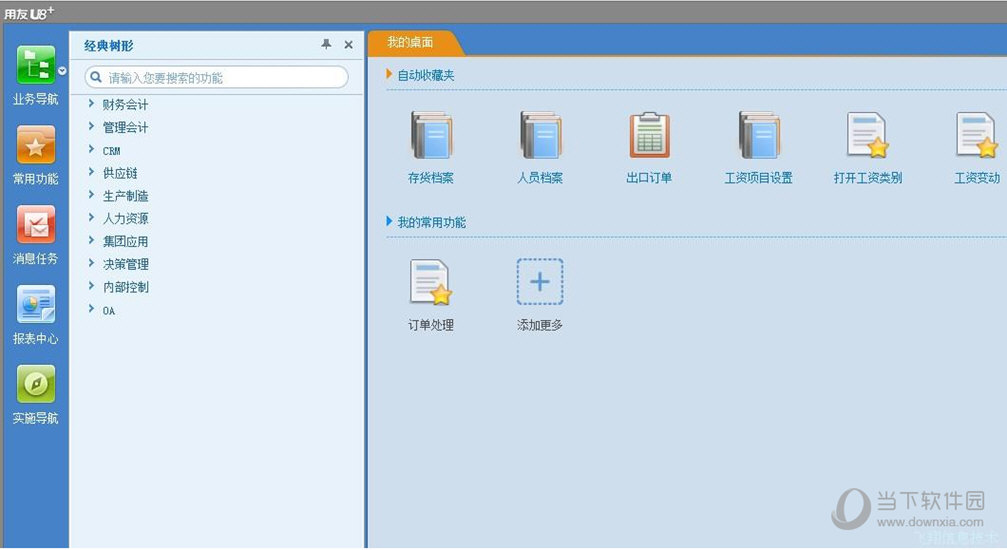Click the 业务导航 sidebar label
Viewport: 1007px width, 550px height.
(x=35, y=99)
